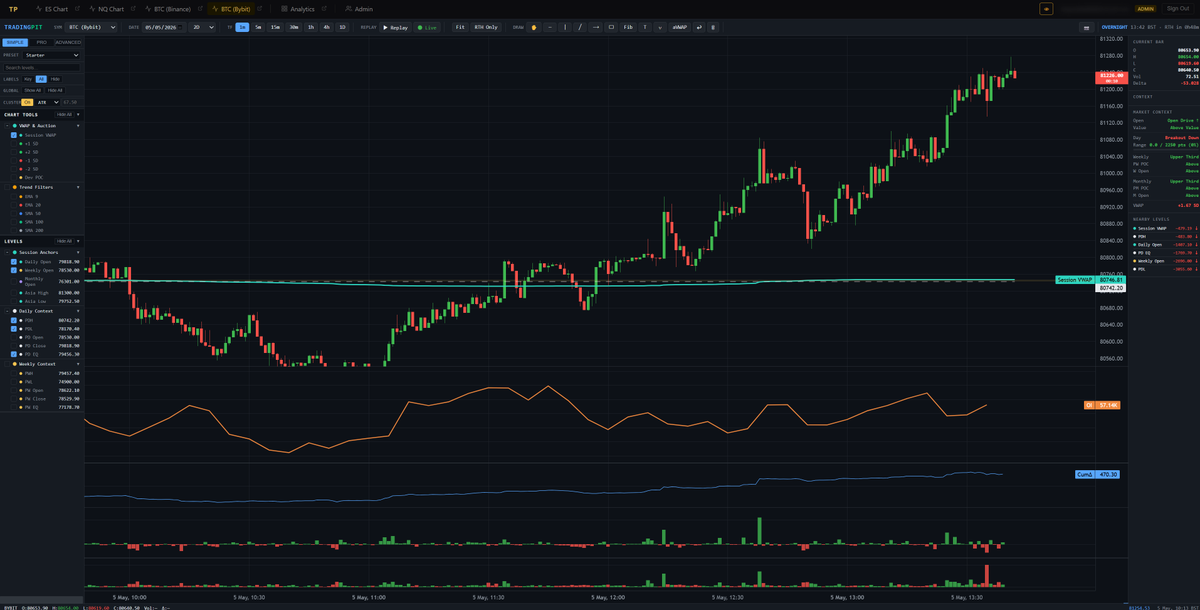Uncheck the Daily Open level
The width and height of the screenshot is (1200, 610).
pos(14,261)
